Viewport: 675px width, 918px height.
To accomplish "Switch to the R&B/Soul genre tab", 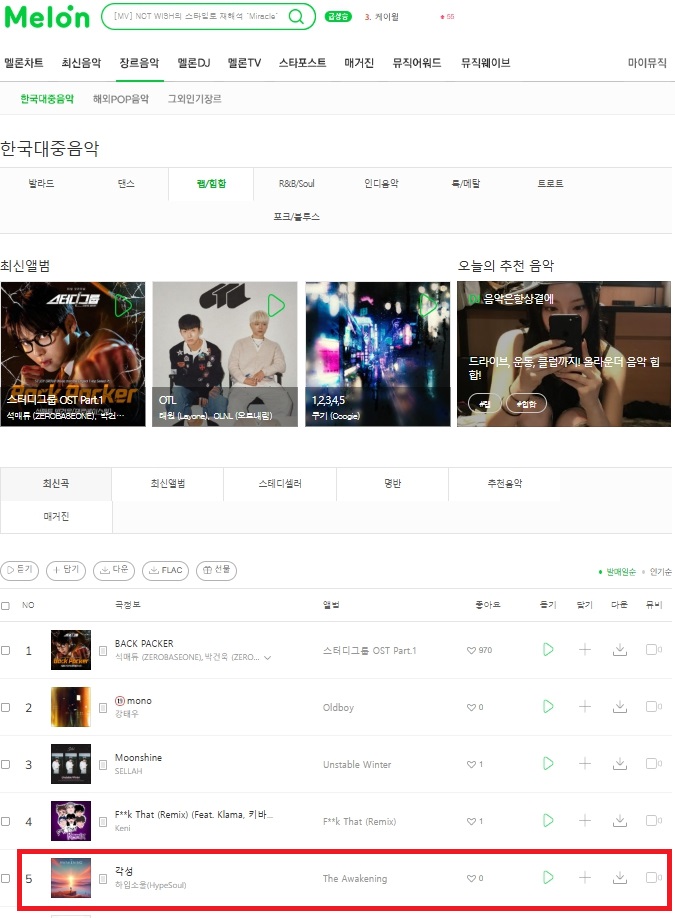I will coord(296,183).
